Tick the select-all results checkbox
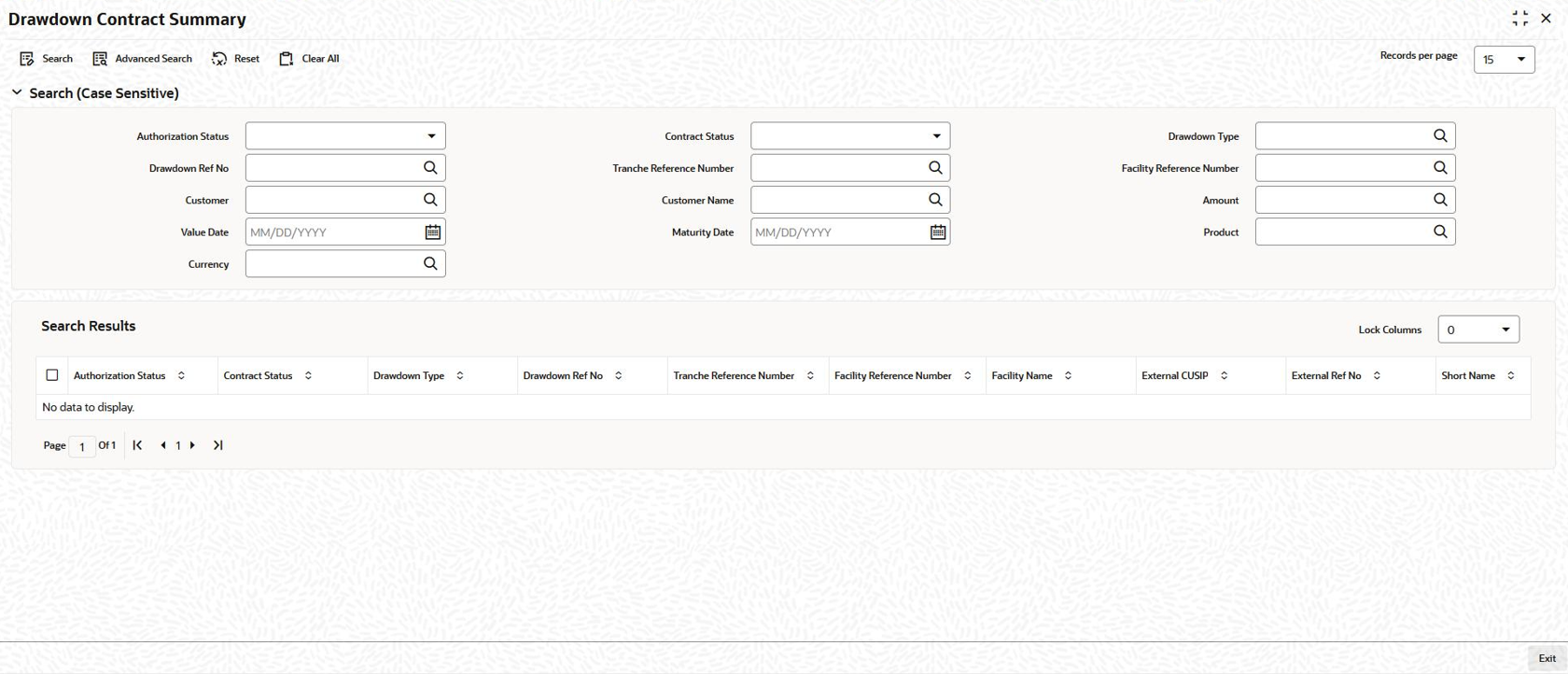 point(52,375)
